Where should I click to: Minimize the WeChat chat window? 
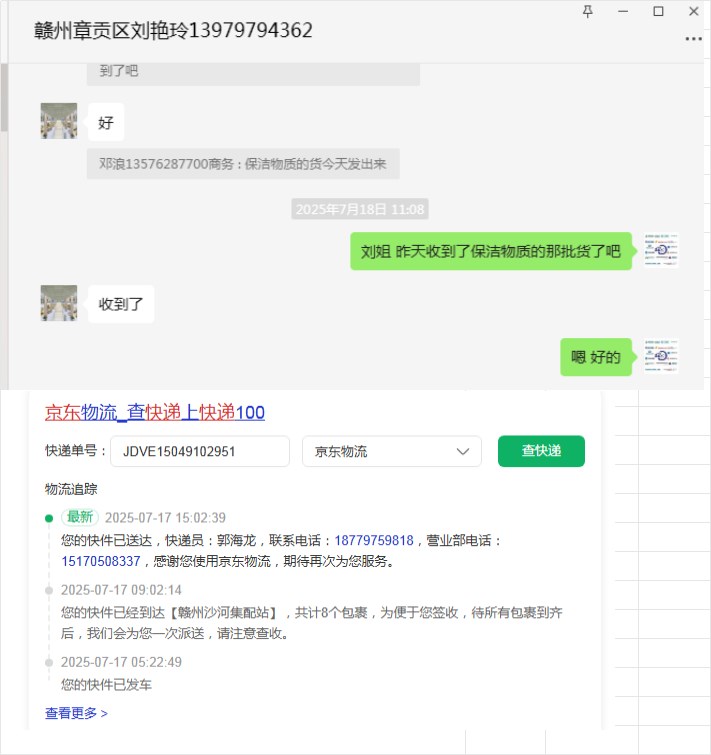(623, 12)
